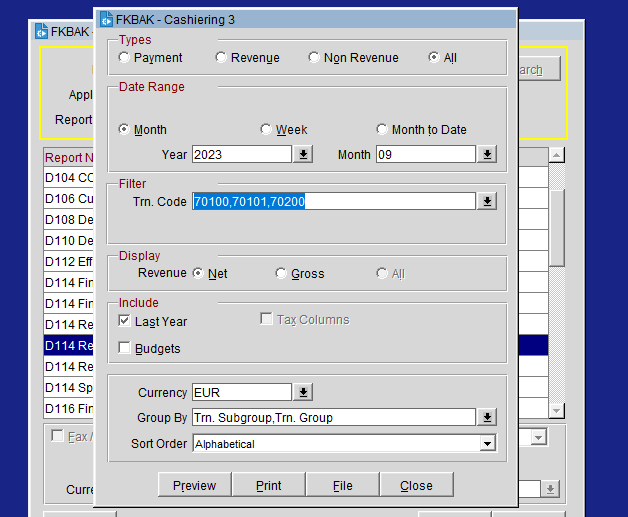Click the Preview button
The image size is (628, 517).
194,486
